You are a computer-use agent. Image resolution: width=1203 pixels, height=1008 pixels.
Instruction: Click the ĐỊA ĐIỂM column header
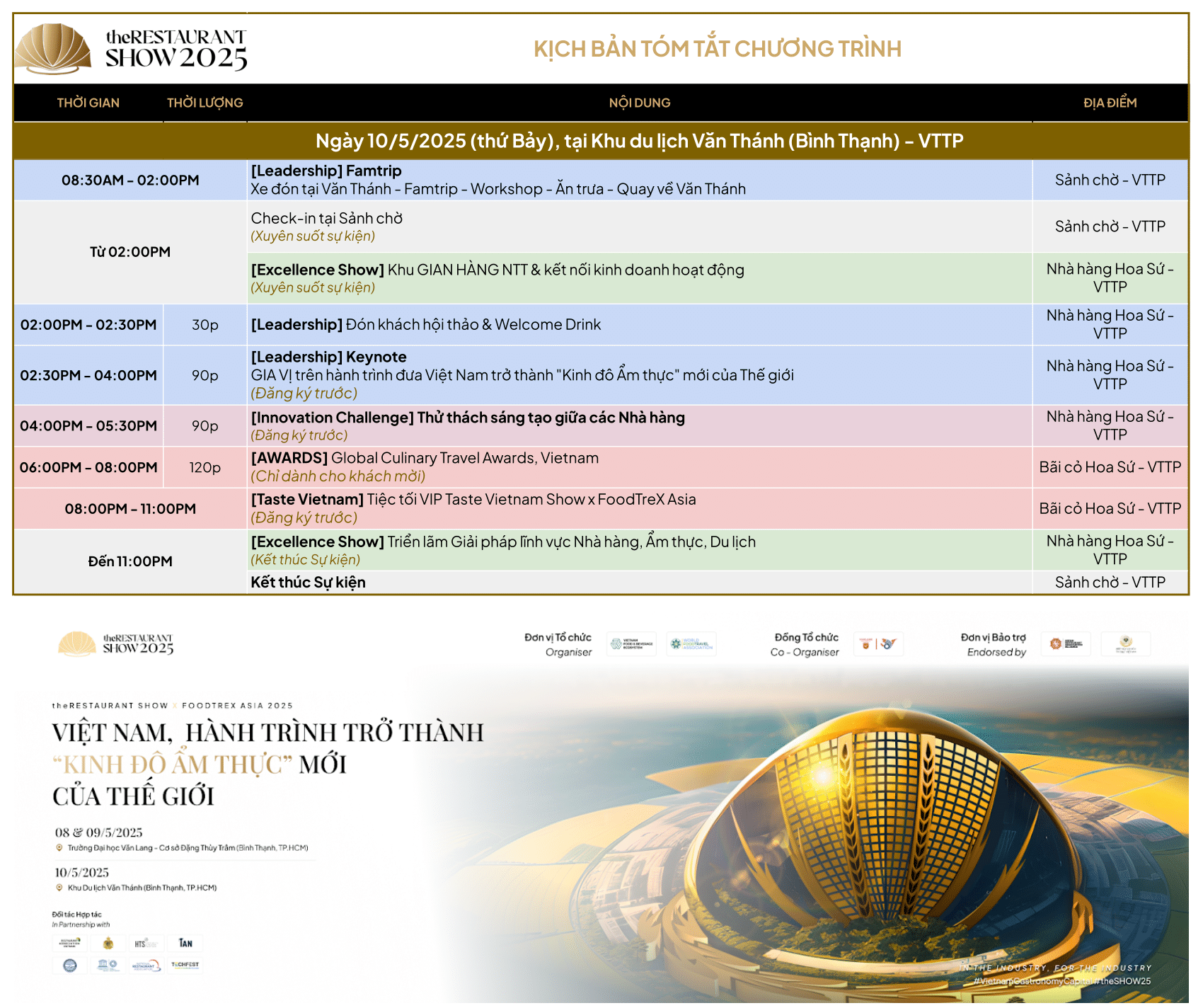(x=1110, y=103)
